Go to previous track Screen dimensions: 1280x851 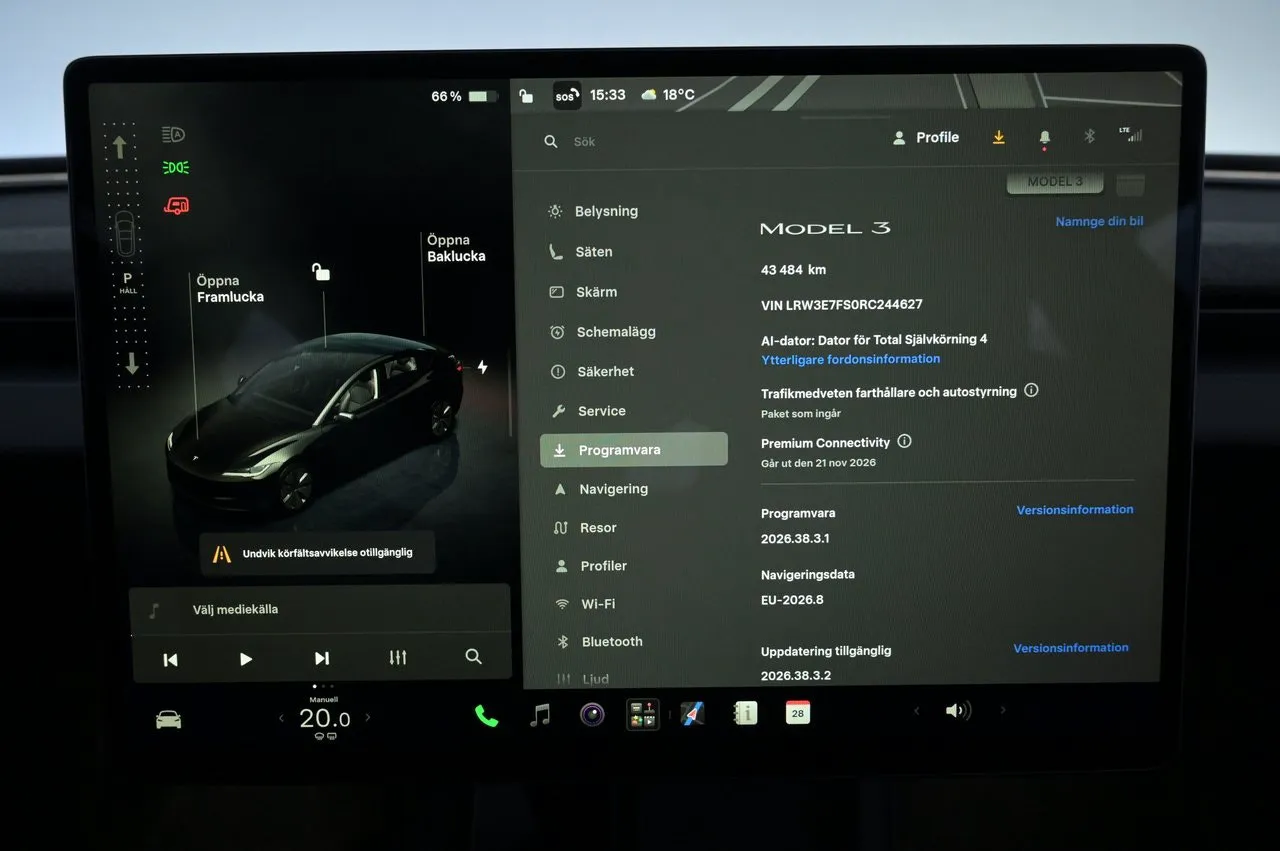click(x=170, y=659)
